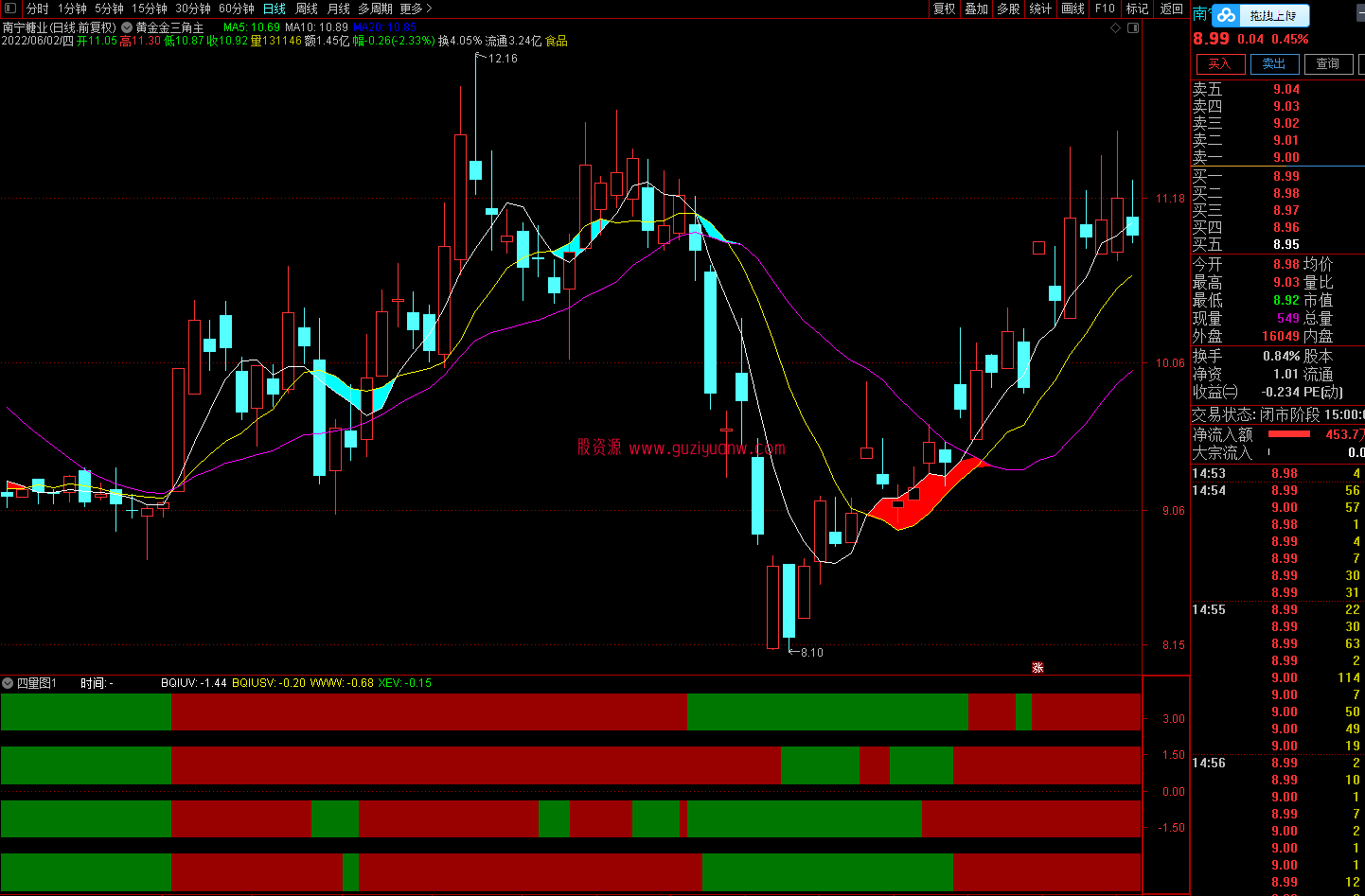Toggle the right panel layout icon

click(x=1133, y=27)
